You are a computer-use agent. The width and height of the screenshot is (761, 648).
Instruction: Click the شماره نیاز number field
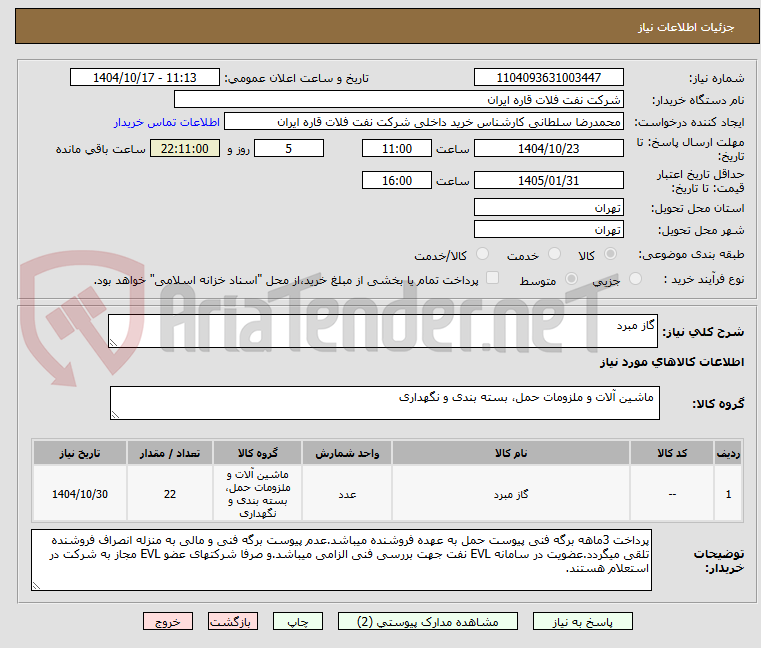[x=548, y=78]
